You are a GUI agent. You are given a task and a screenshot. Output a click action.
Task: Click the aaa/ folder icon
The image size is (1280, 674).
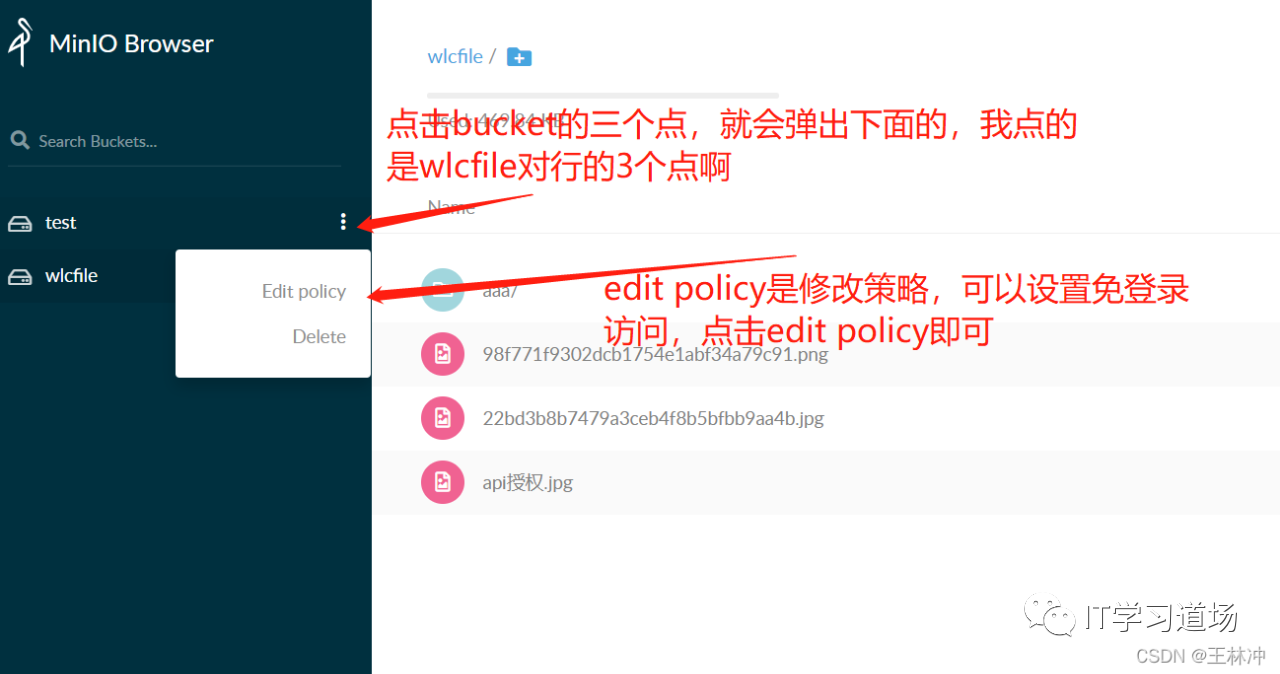(443, 290)
